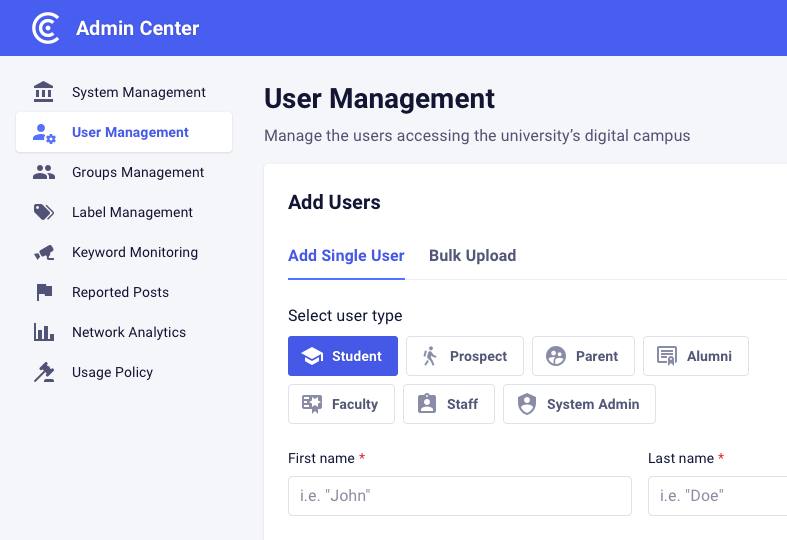Click the Reported Posts flag icon
This screenshot has height=540, width=787.
tap(44, 292)
